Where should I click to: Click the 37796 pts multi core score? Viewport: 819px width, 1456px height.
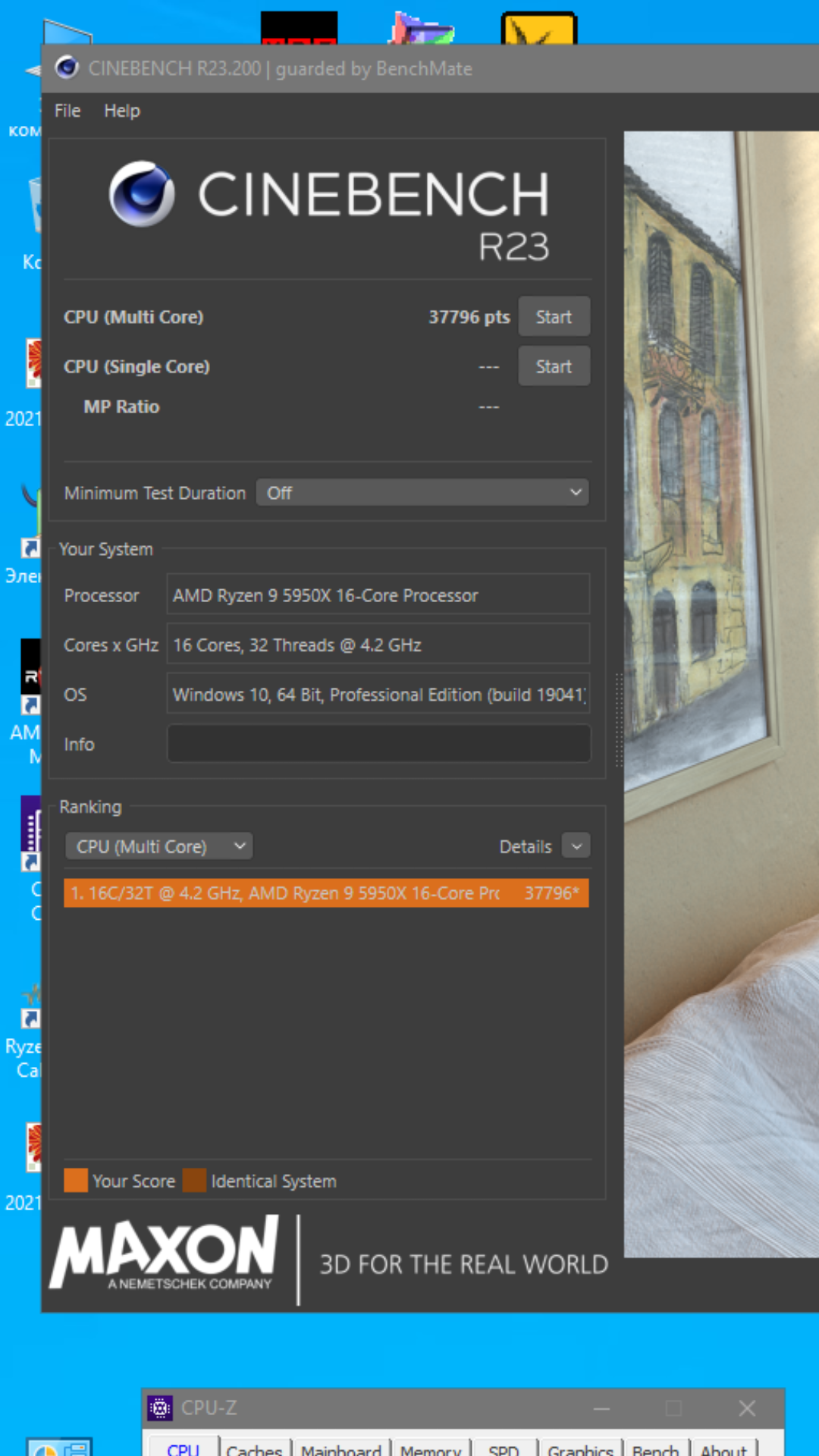pyautogui.click(x=469, y=317)
